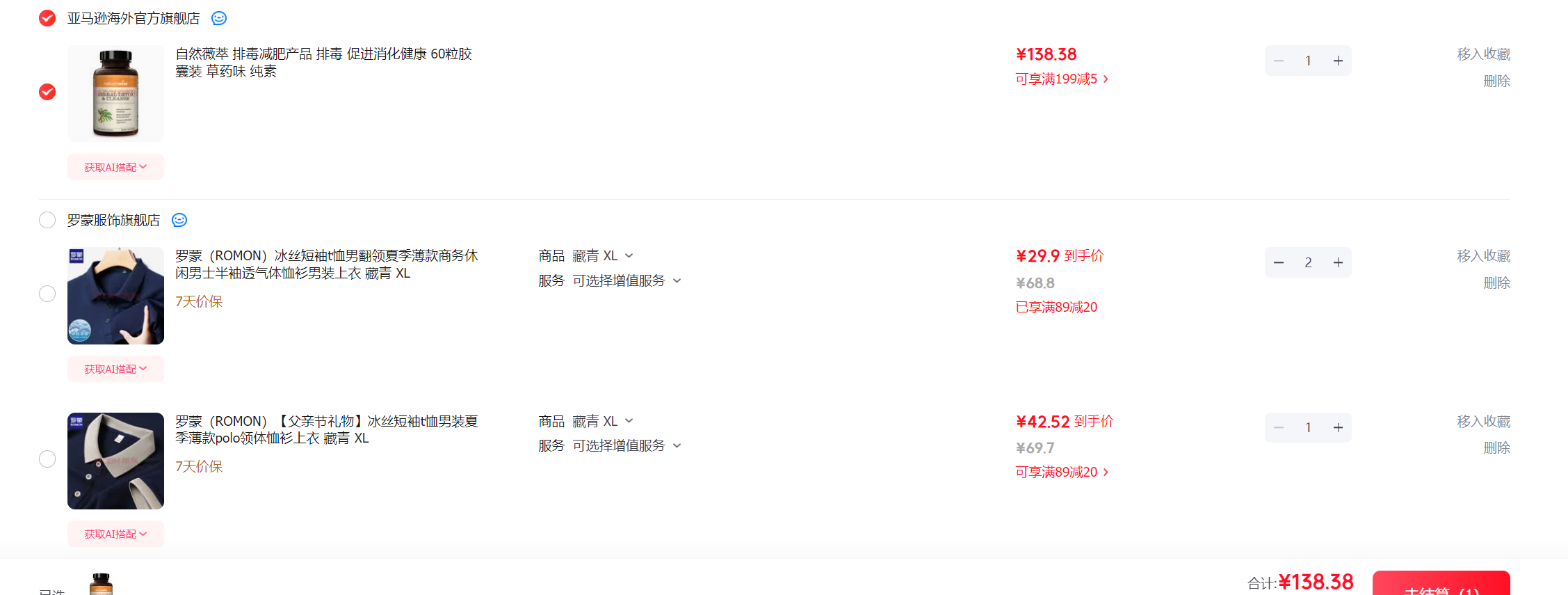Select all items from 罗蒙服饰旗舰店
The height and width of the screenshot is (595, 1568).
click(47, 220)
